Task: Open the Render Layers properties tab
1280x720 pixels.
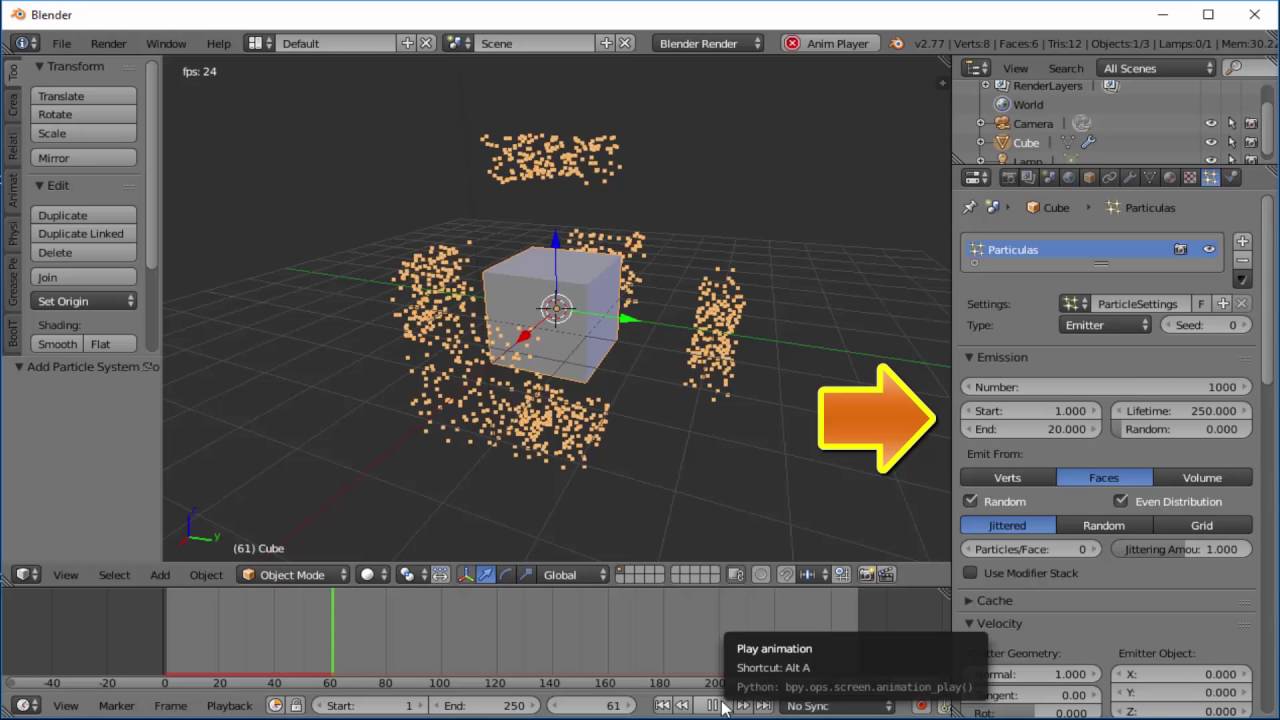Action: point(1028,178)
